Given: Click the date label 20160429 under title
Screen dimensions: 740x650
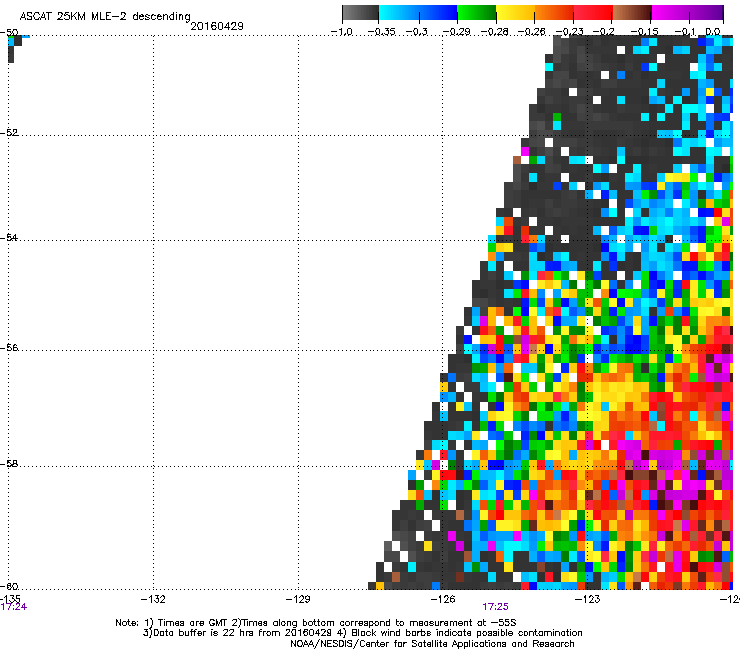Looking at the screenshot, I should [x=217, y=26].
